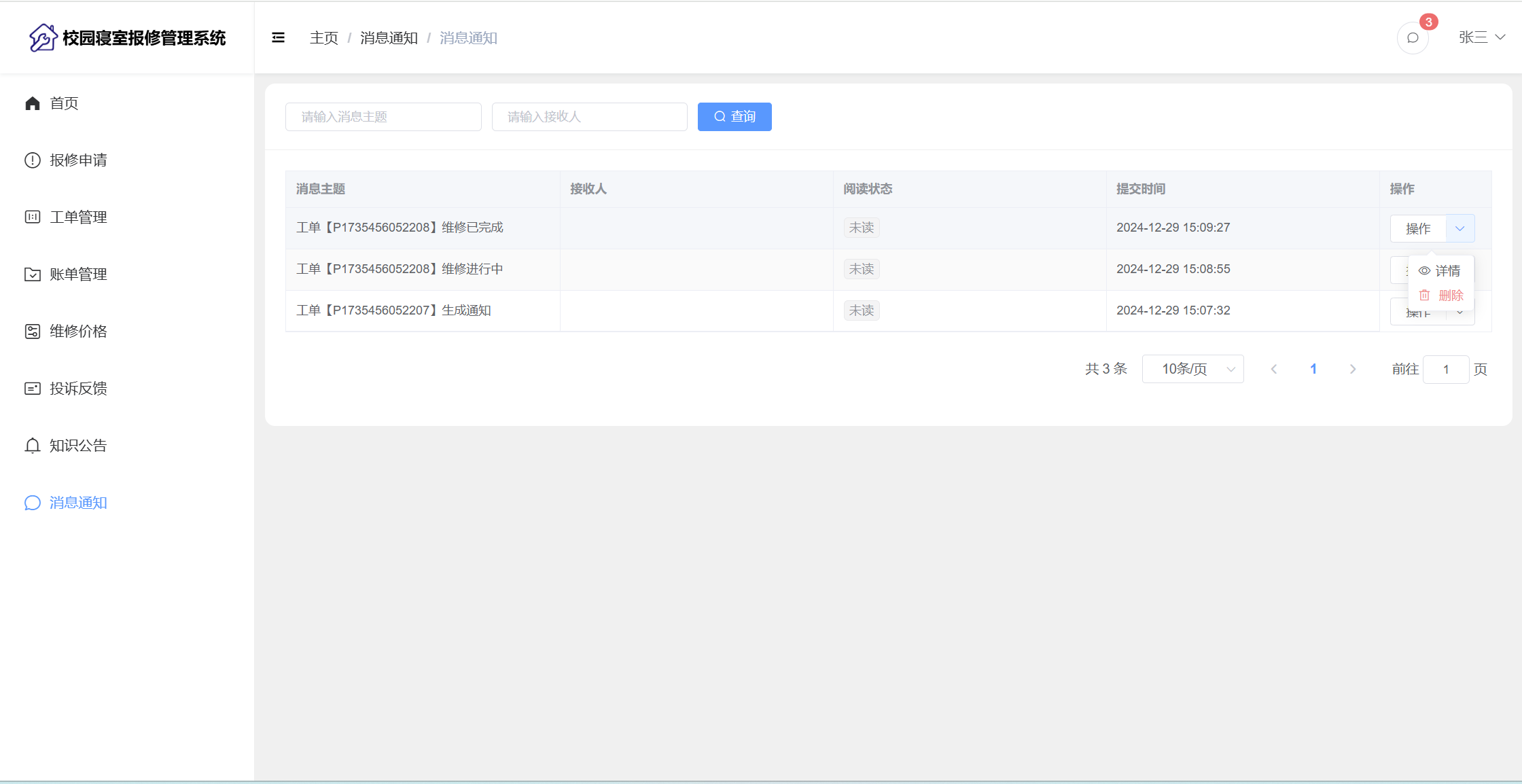This screenshot has width=1522, height=784.
Task: Click the home icon next to 首页
Action: coord(33,103)
